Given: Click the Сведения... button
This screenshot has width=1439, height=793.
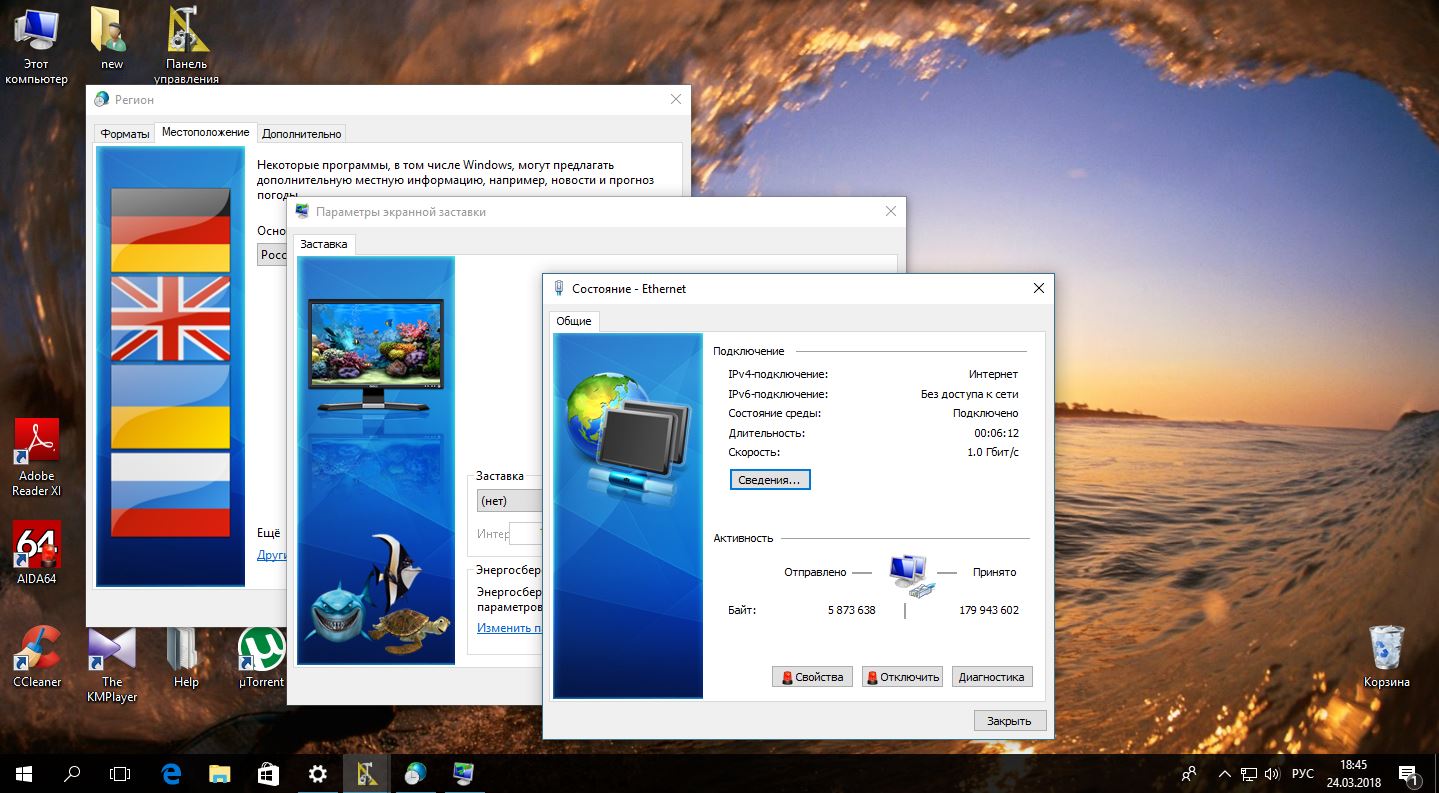Looking at the screenshot, I should [x=770, y=480].
